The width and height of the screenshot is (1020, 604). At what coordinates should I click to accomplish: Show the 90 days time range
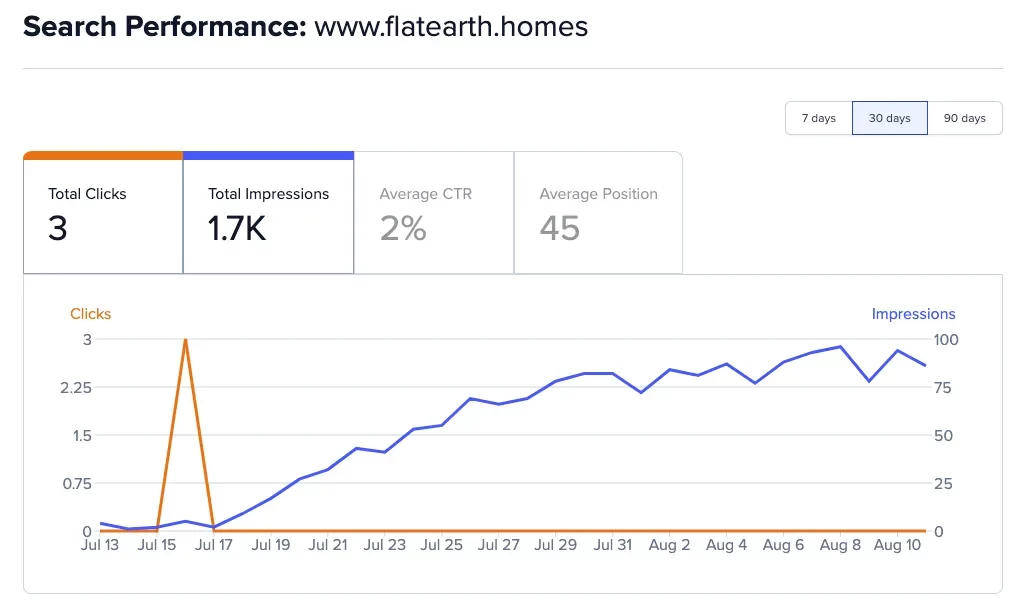964,118
